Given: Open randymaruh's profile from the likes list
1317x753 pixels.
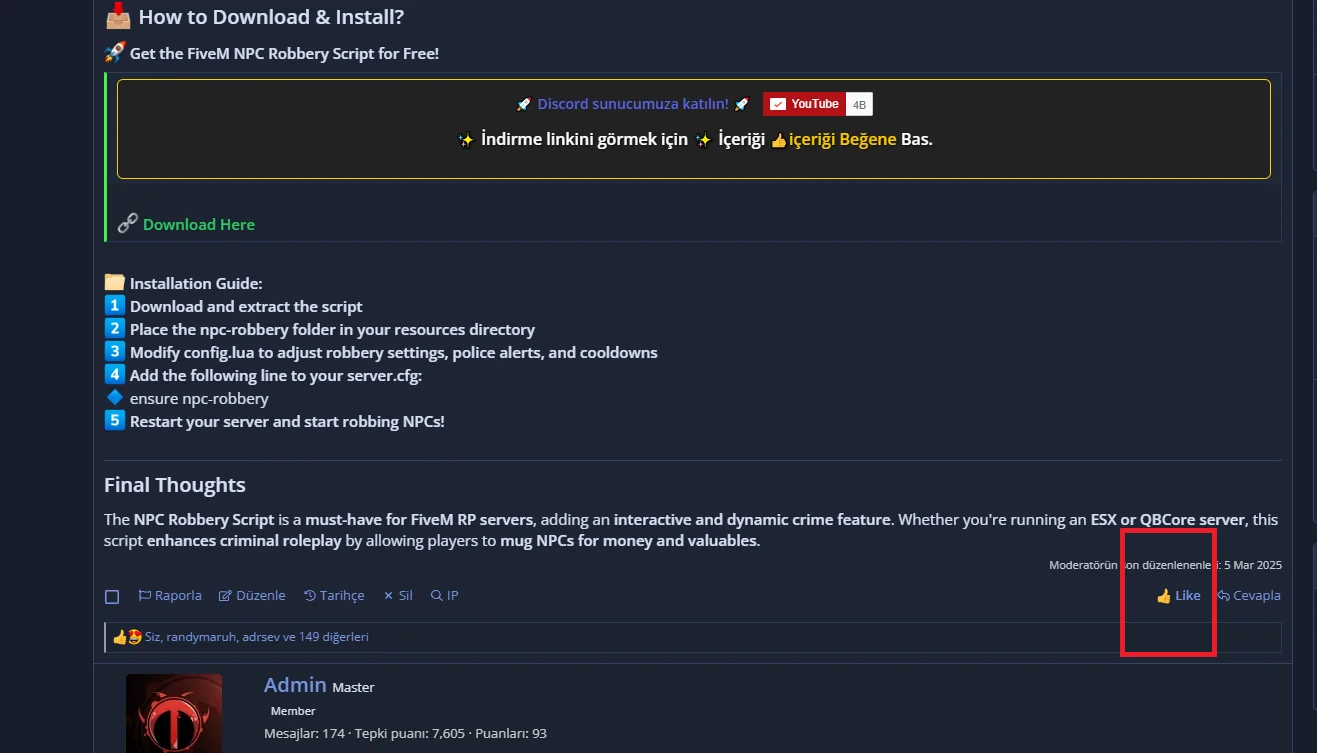Looking at the screenshot, I should (203, 636).
